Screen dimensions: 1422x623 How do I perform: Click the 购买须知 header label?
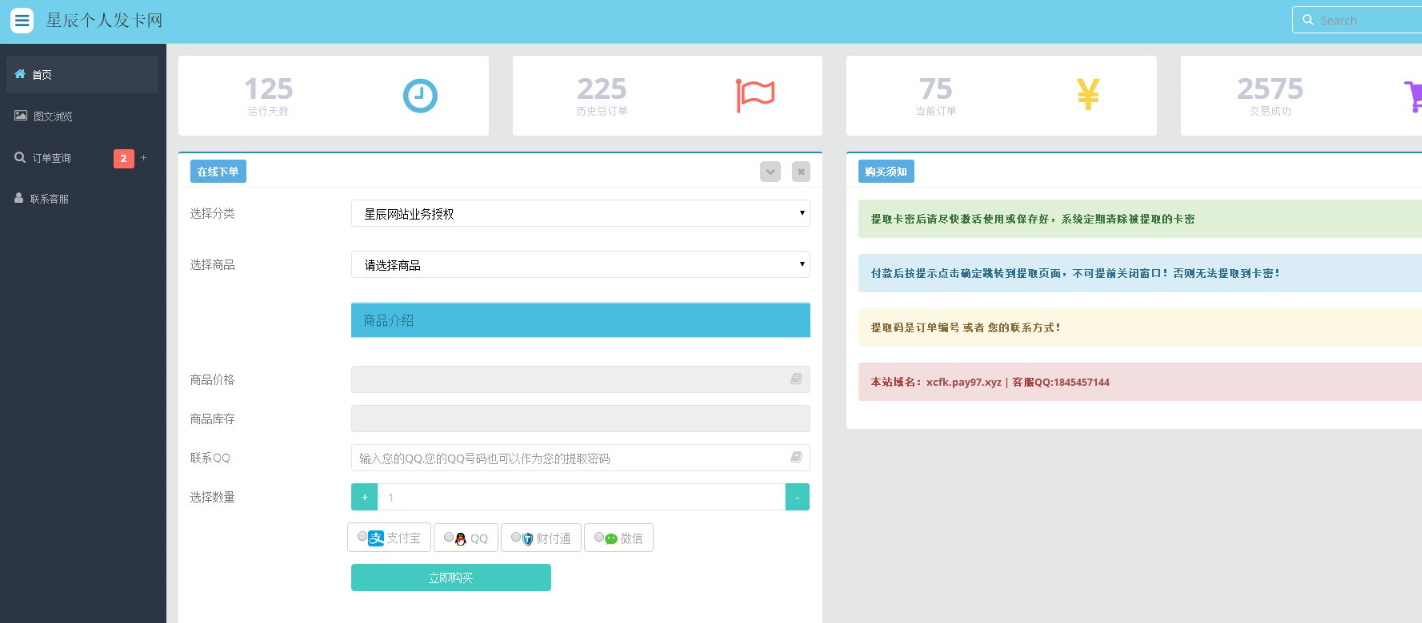pos(886,171)
